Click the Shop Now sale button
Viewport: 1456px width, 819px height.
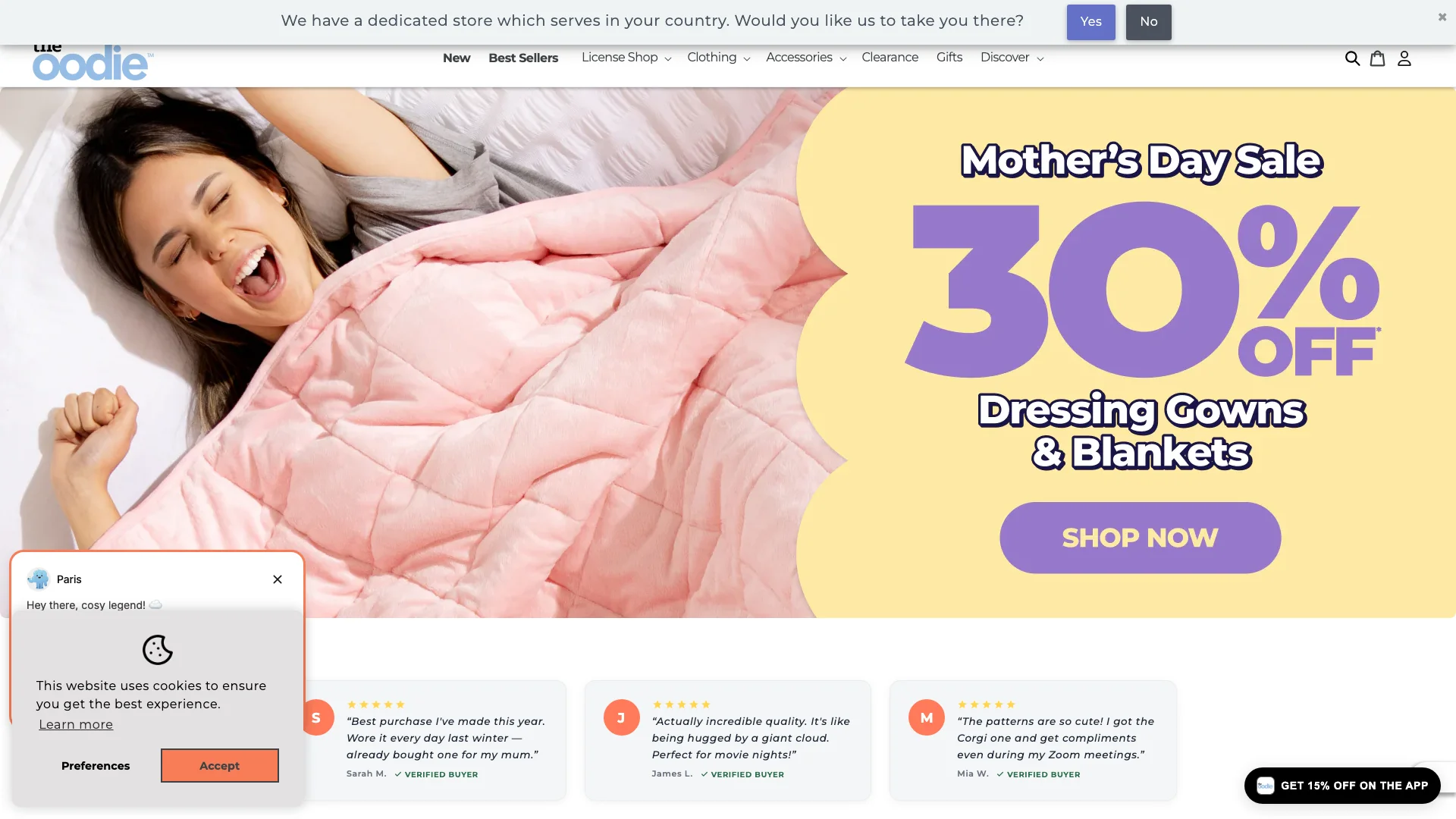click(x=1140, y=538)
